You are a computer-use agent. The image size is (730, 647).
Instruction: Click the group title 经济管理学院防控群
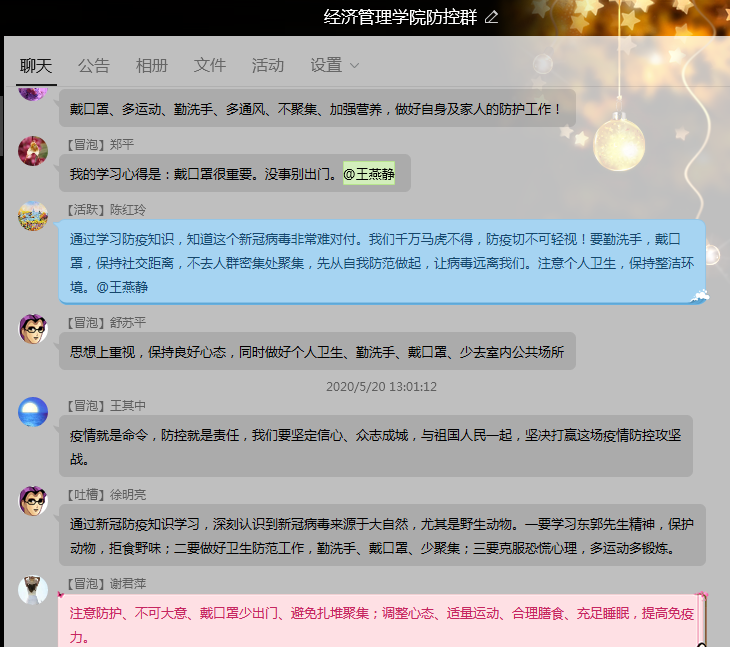tap(400, 17)
